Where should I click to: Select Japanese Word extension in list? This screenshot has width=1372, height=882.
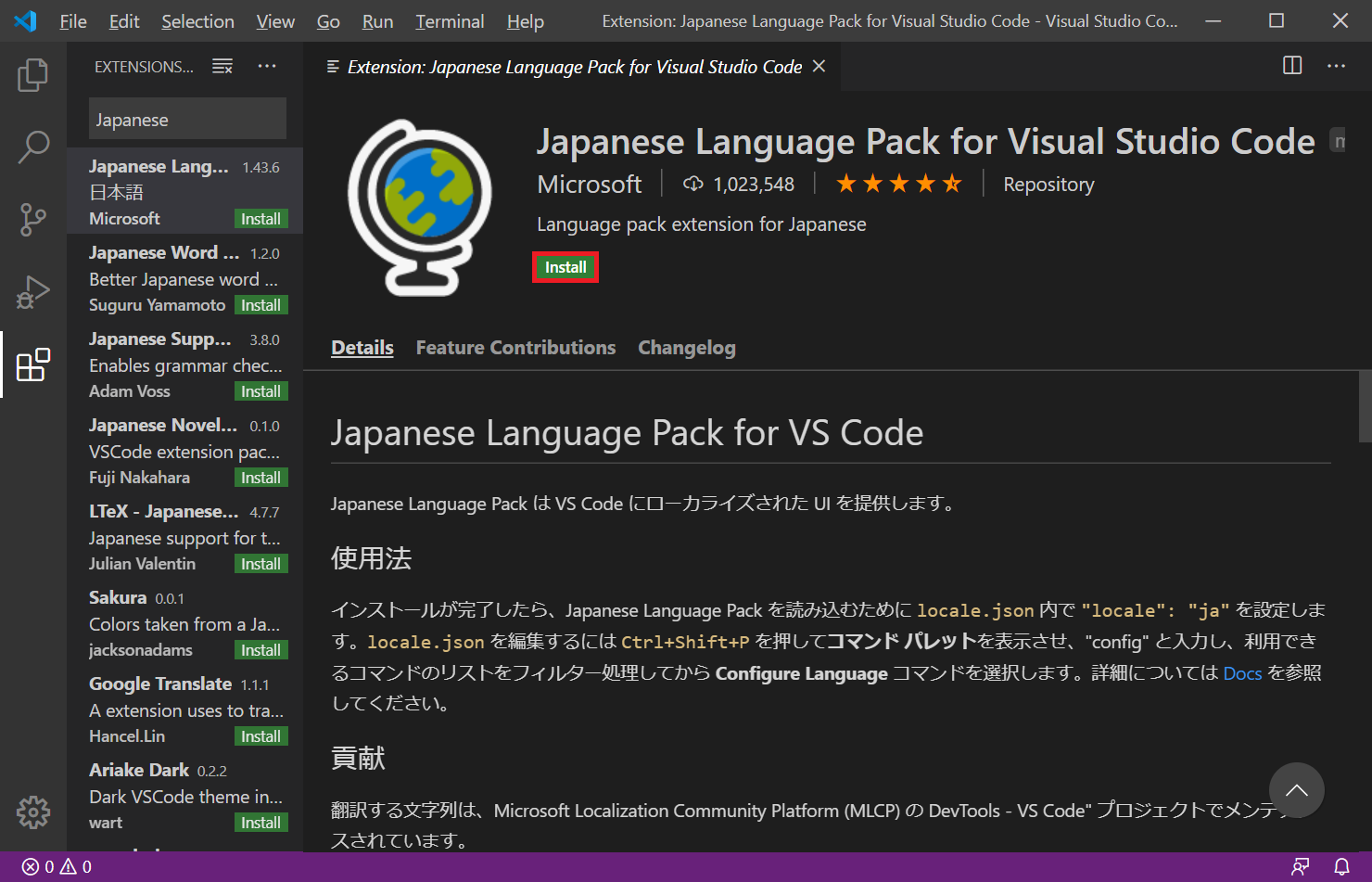pyautogui.click(x=185, y=277)
